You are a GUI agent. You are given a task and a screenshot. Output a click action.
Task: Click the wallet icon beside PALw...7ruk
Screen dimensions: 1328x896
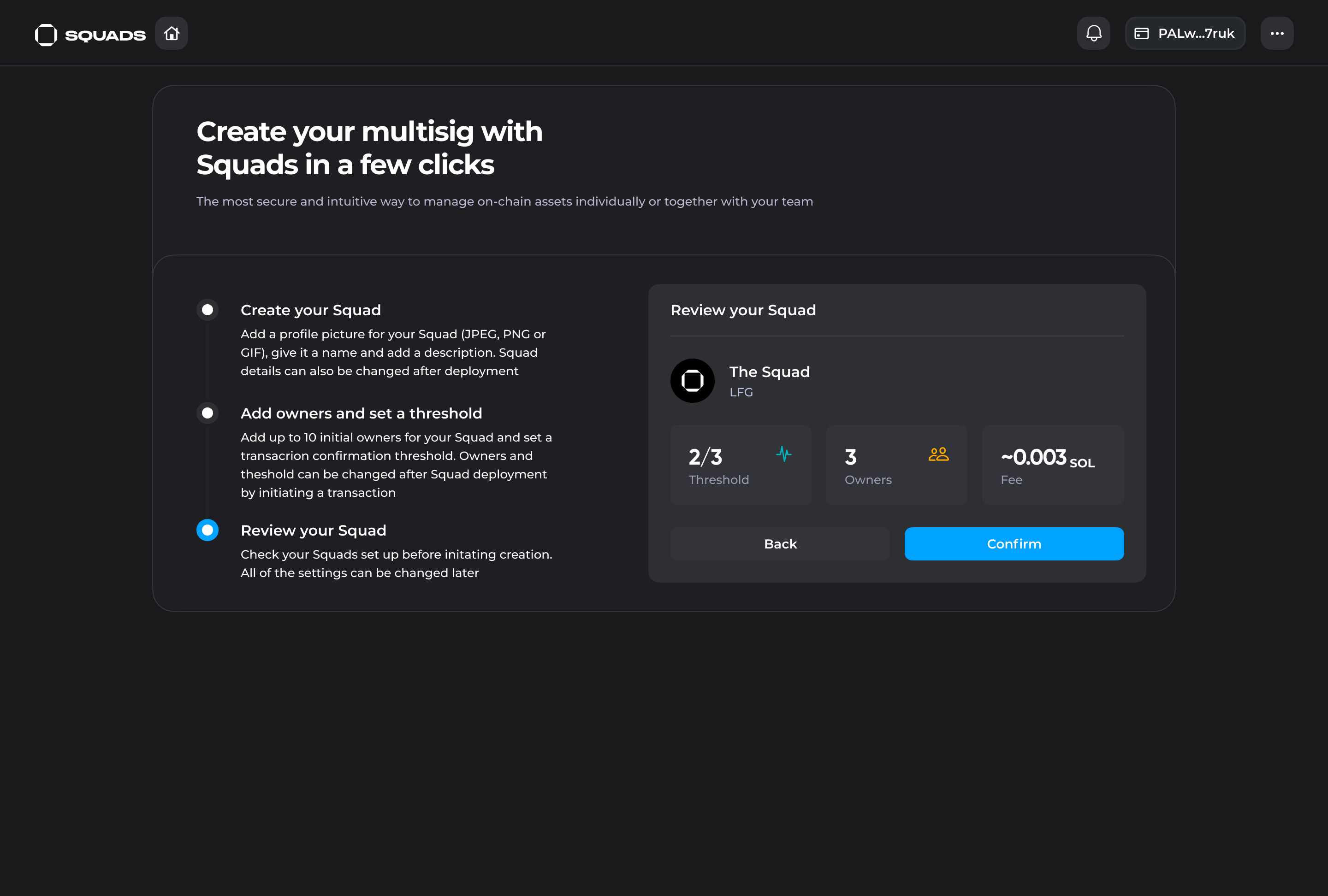tap(1141, 34)
